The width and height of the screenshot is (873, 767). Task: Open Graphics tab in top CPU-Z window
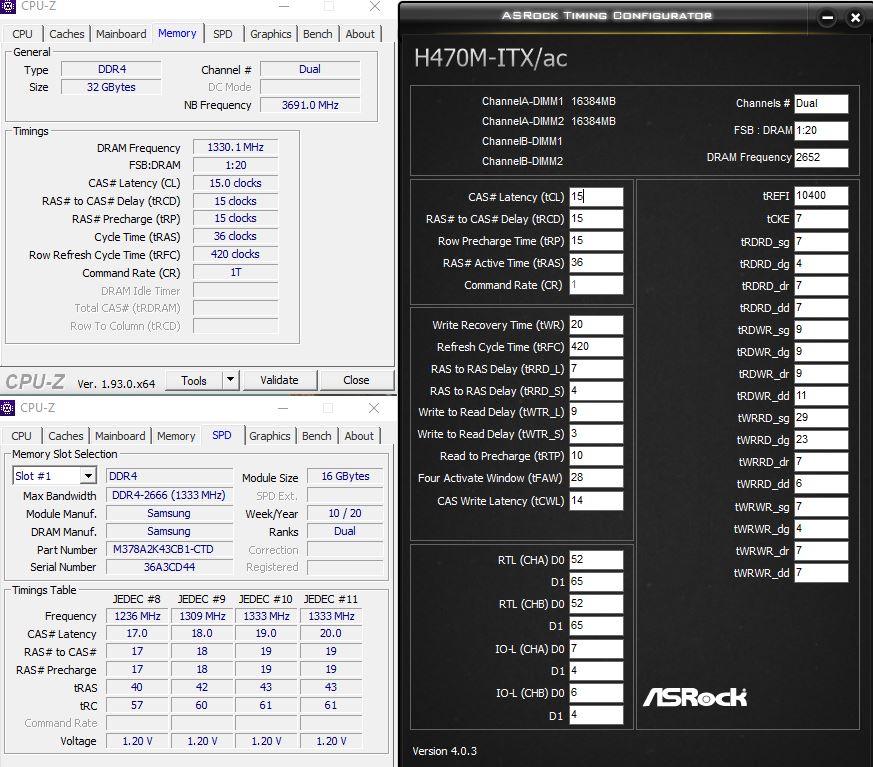click(271, 34)
